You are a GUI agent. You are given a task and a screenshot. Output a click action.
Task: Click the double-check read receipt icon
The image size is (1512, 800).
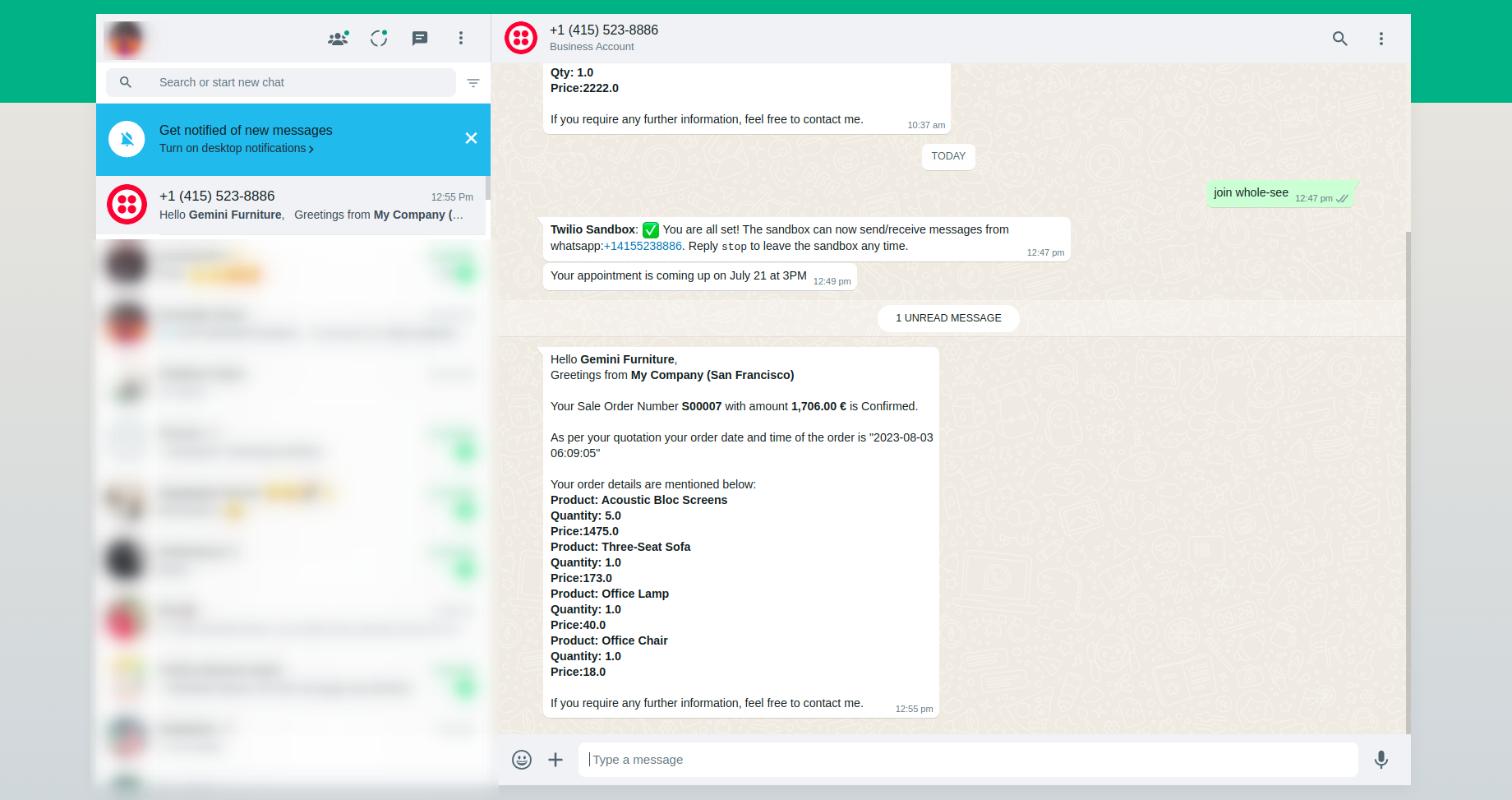click(1342, 199)
